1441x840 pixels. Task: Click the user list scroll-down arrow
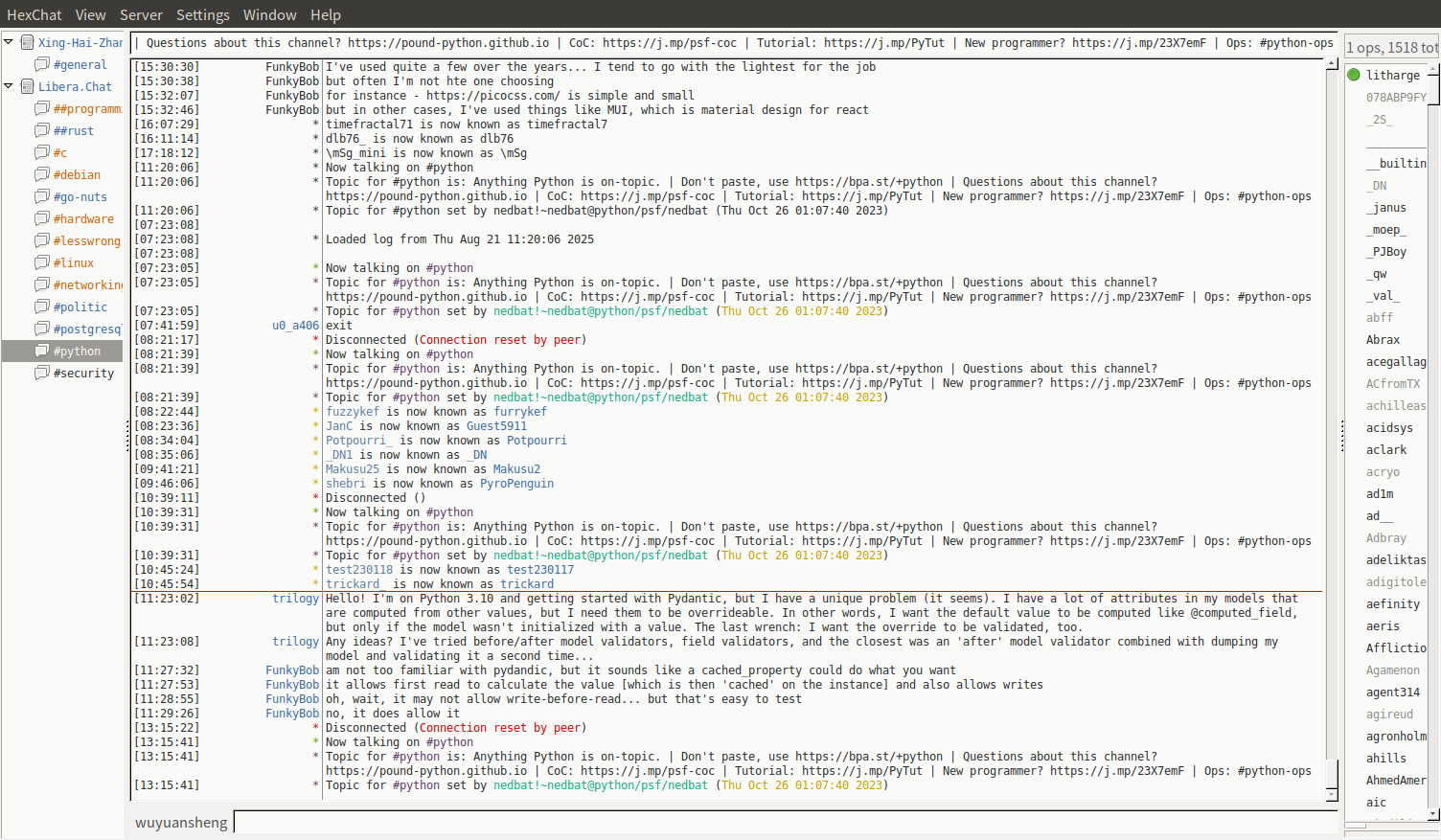point(1433,813)
